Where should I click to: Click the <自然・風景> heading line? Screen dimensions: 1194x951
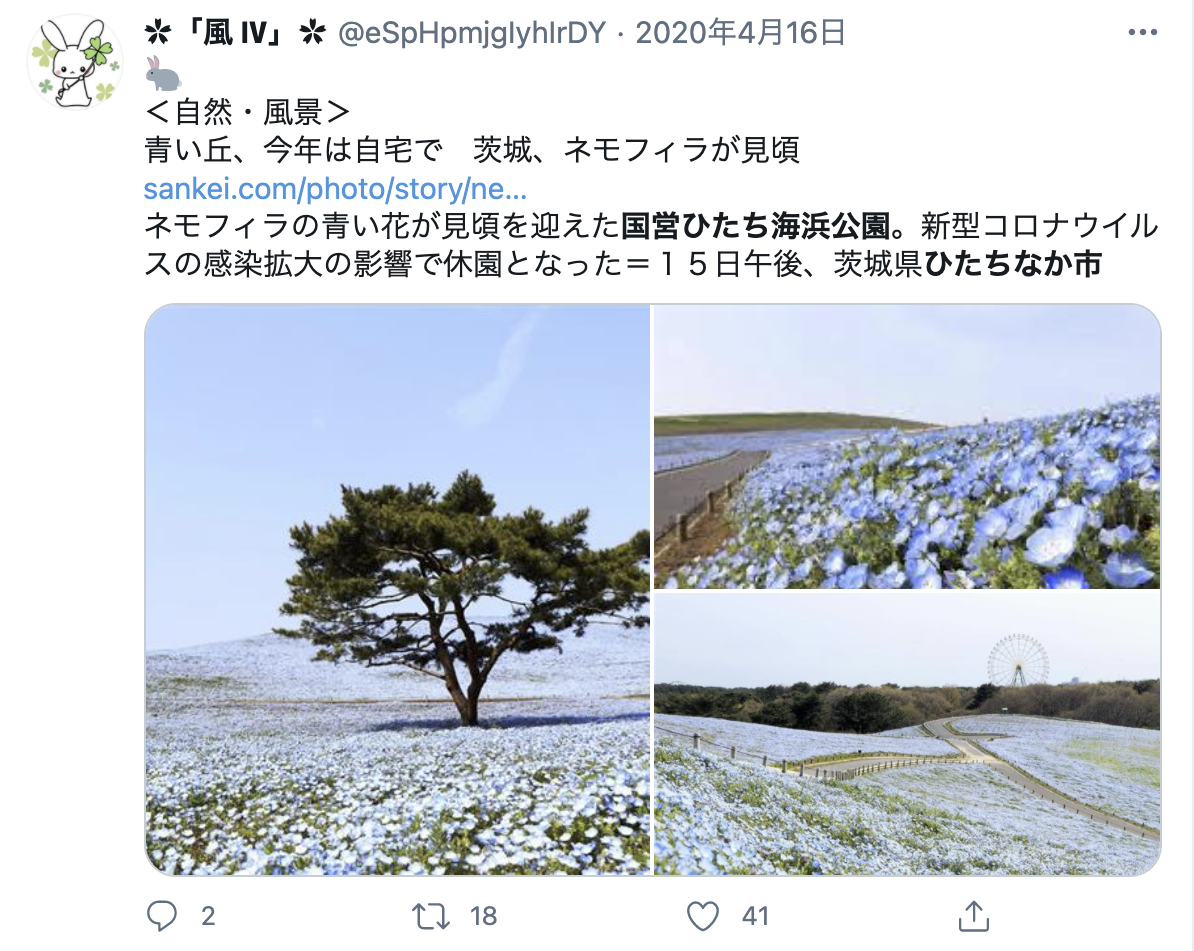click(247, 113)
